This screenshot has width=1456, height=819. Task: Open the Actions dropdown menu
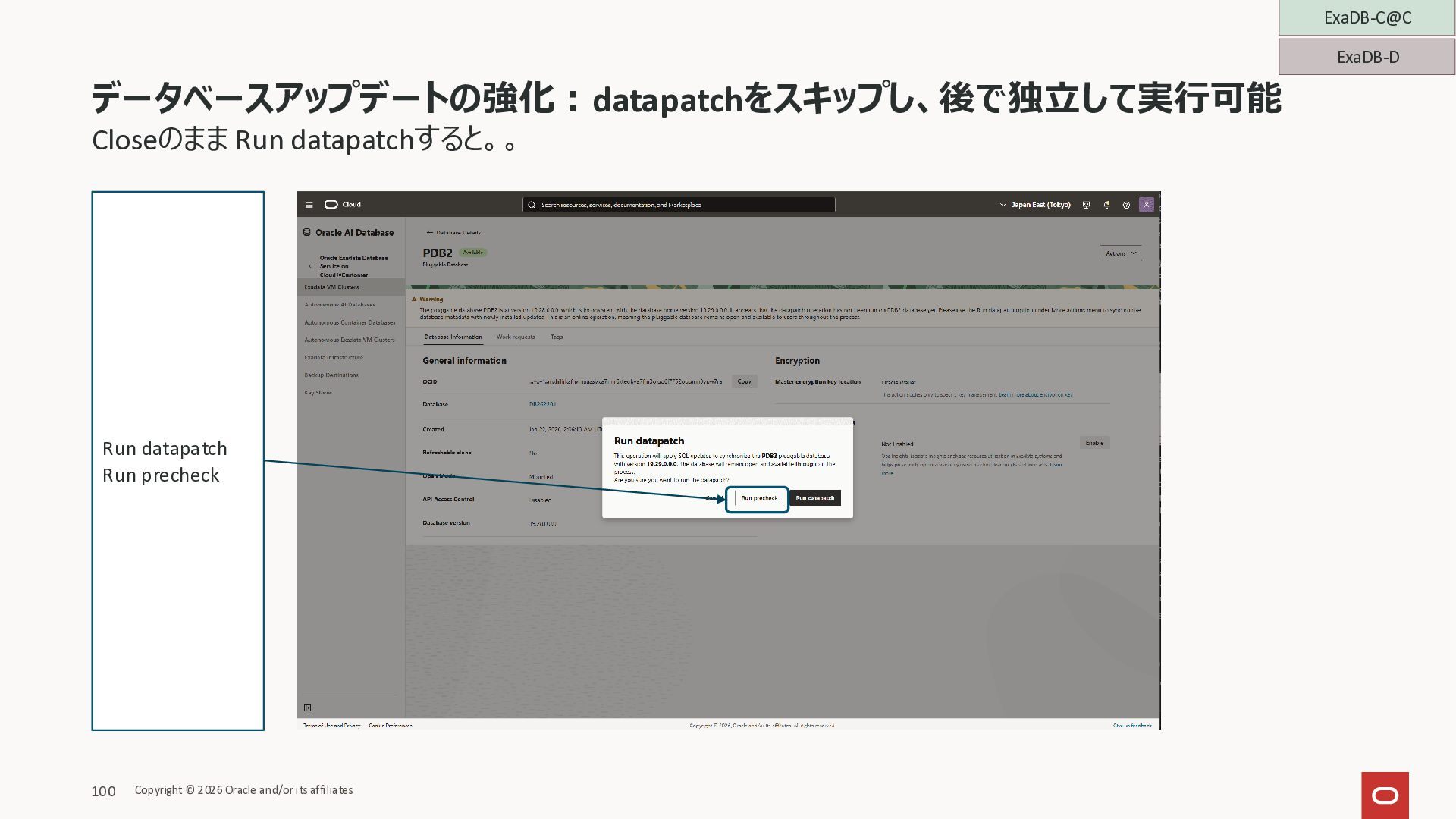[1120, 253]
